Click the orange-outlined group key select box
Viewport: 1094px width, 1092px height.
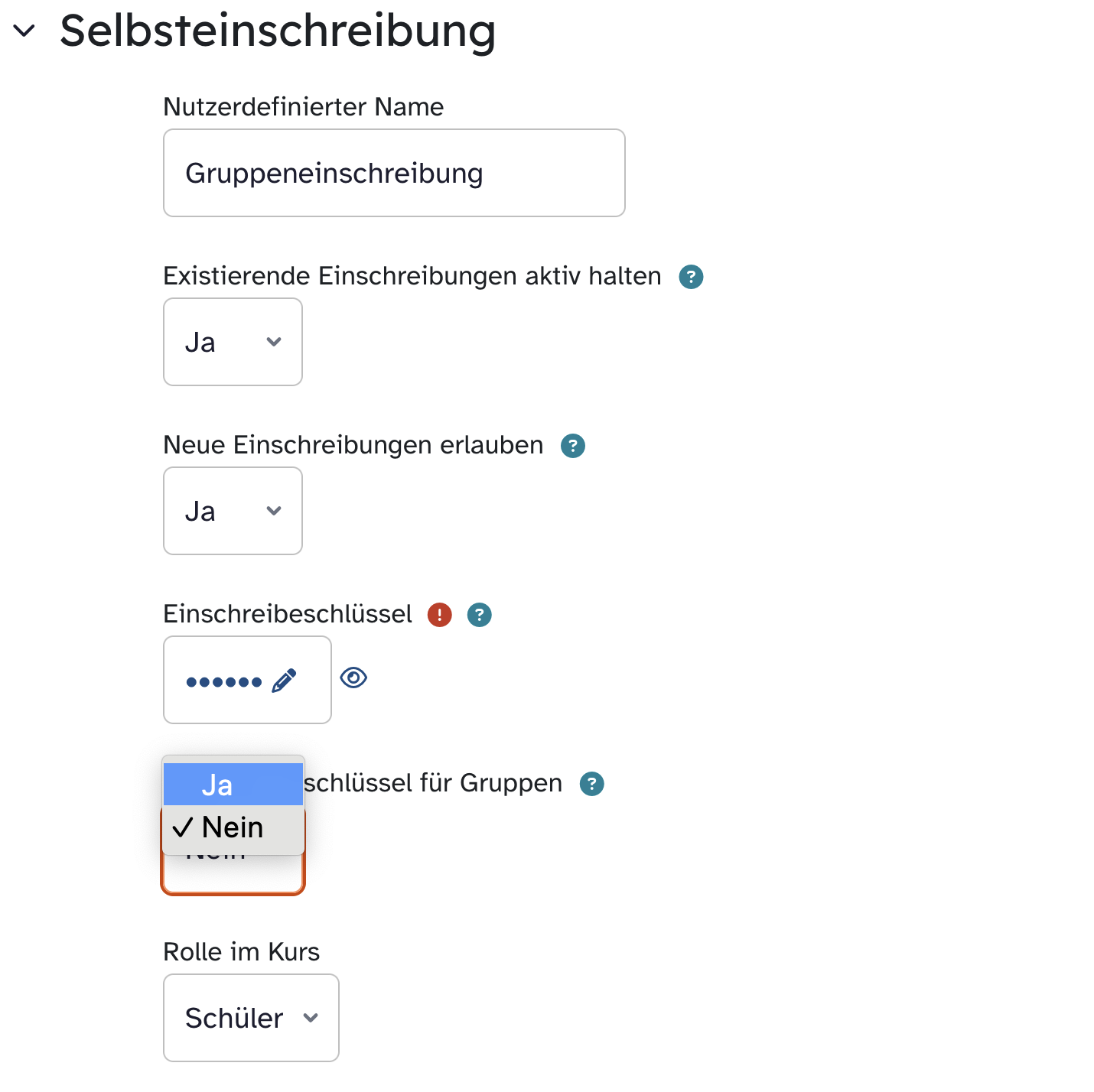coord(233,876)
